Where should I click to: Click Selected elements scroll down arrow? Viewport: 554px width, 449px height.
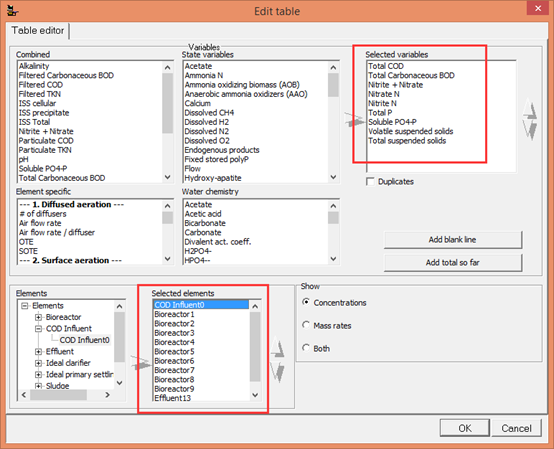click(255, 395)
